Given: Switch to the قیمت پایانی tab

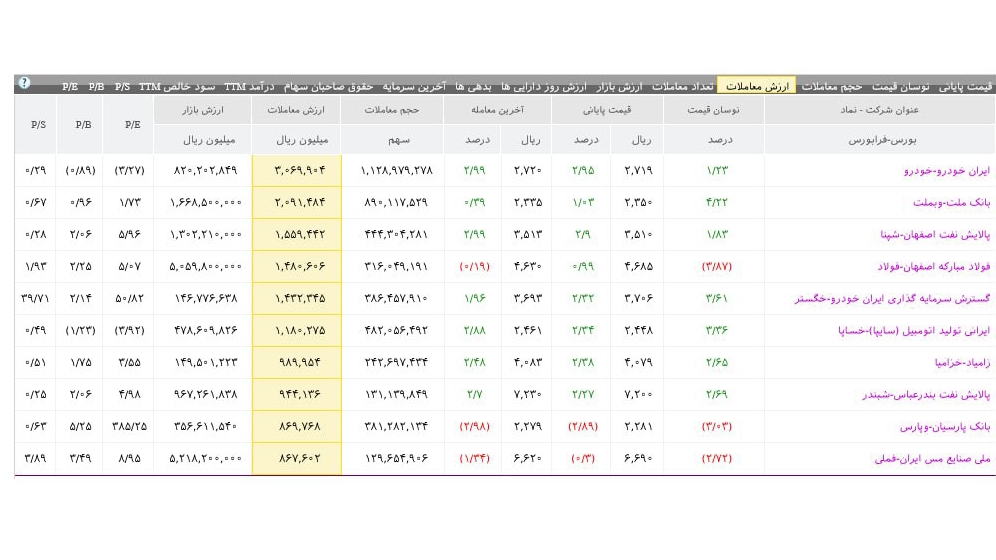Looking at the screenshot, I should coord(966,86).
